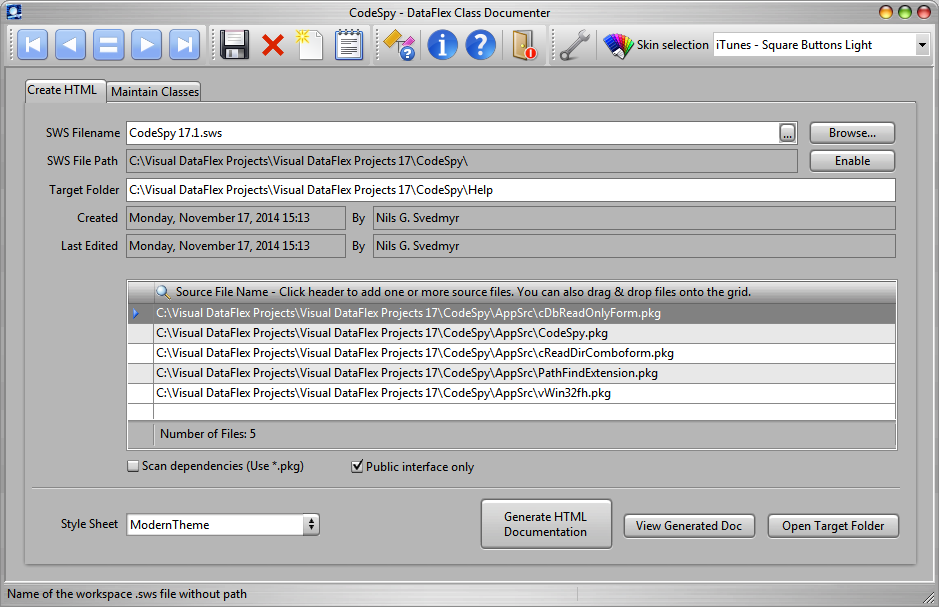Click Open Target Folder
Viewport: 939px width, 607px height.
(833, 526)
